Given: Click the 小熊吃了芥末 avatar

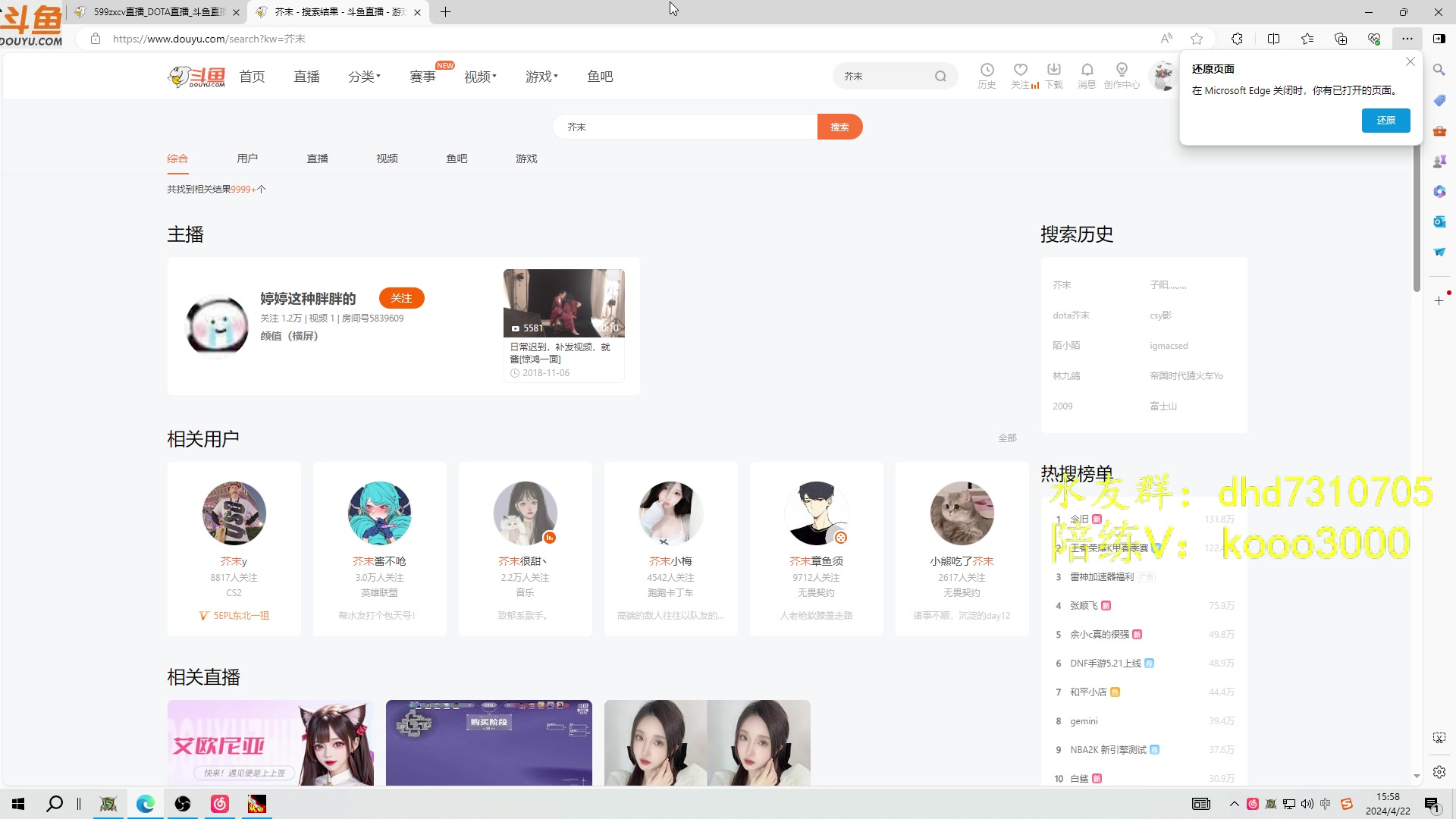Looking at the screenshot, I should pyautogui.click(x=962, y=513).
